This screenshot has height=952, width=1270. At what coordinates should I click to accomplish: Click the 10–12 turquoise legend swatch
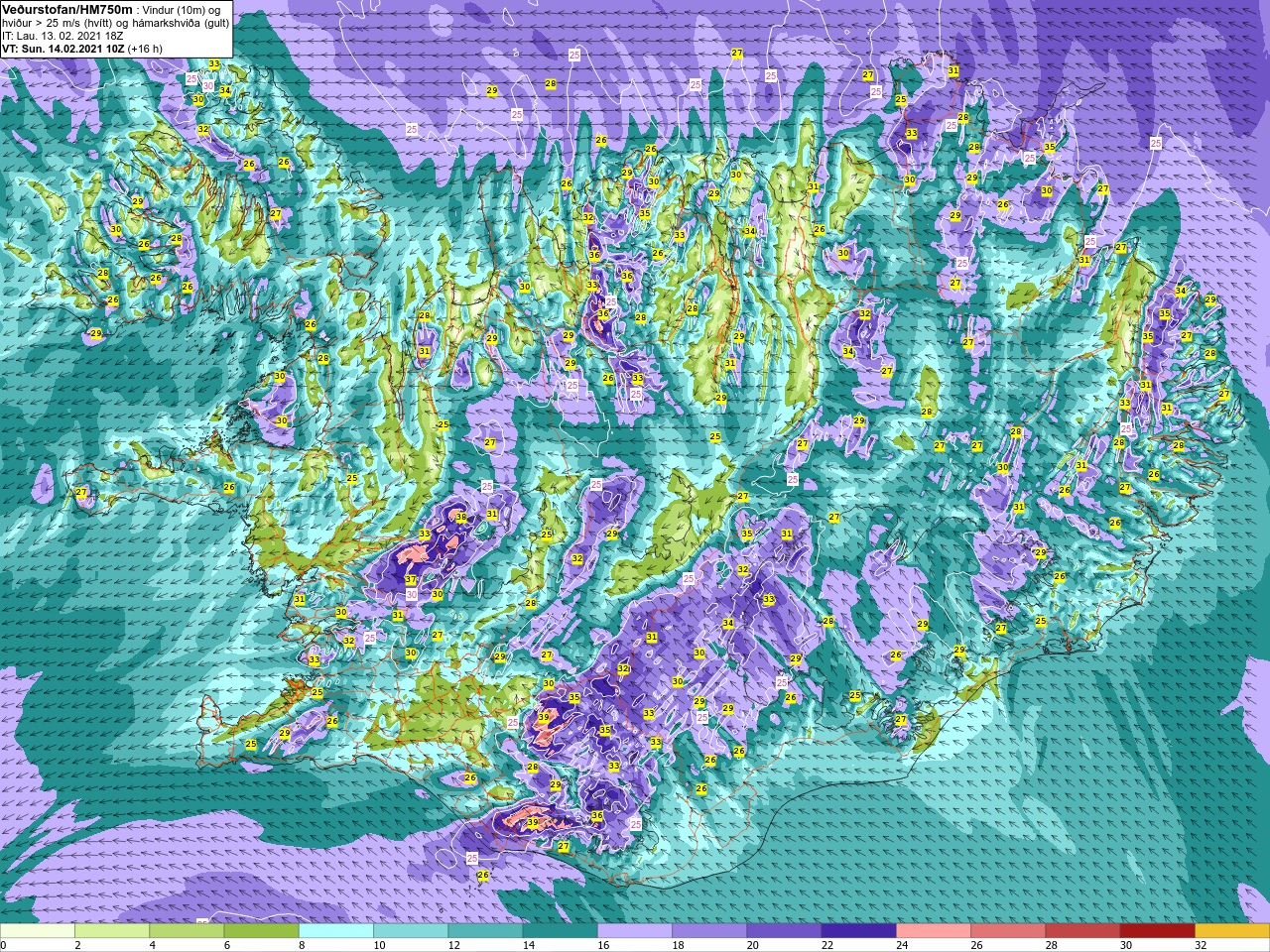point(411,930)
